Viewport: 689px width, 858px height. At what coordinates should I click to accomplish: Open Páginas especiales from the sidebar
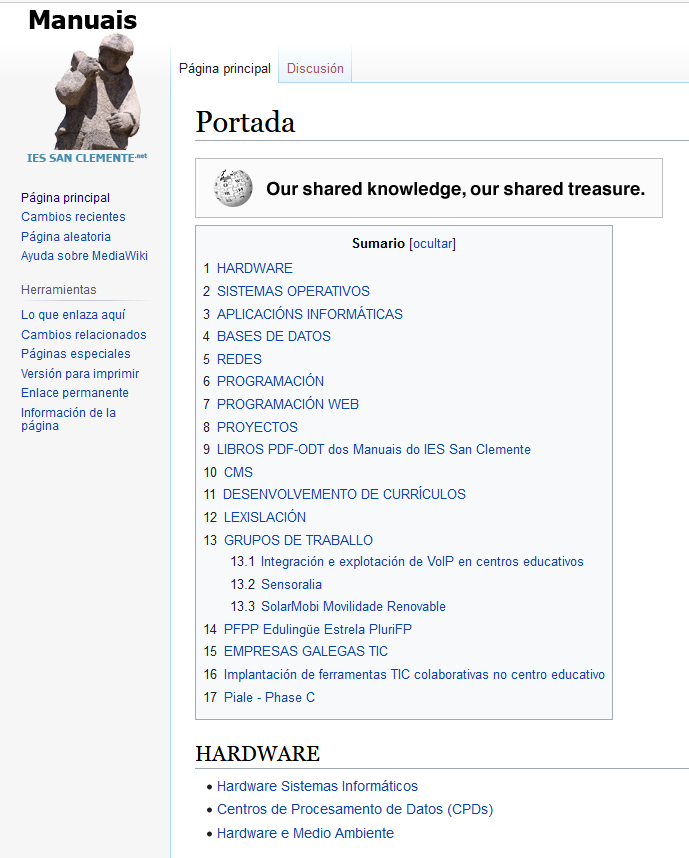point(75,354)
